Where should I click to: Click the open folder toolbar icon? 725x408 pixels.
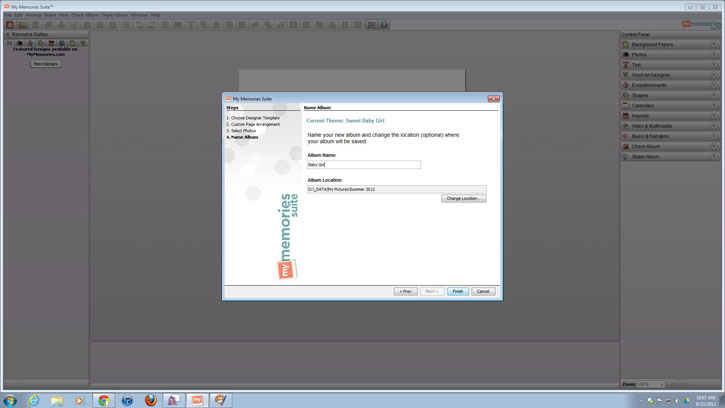tap(22, 25)
